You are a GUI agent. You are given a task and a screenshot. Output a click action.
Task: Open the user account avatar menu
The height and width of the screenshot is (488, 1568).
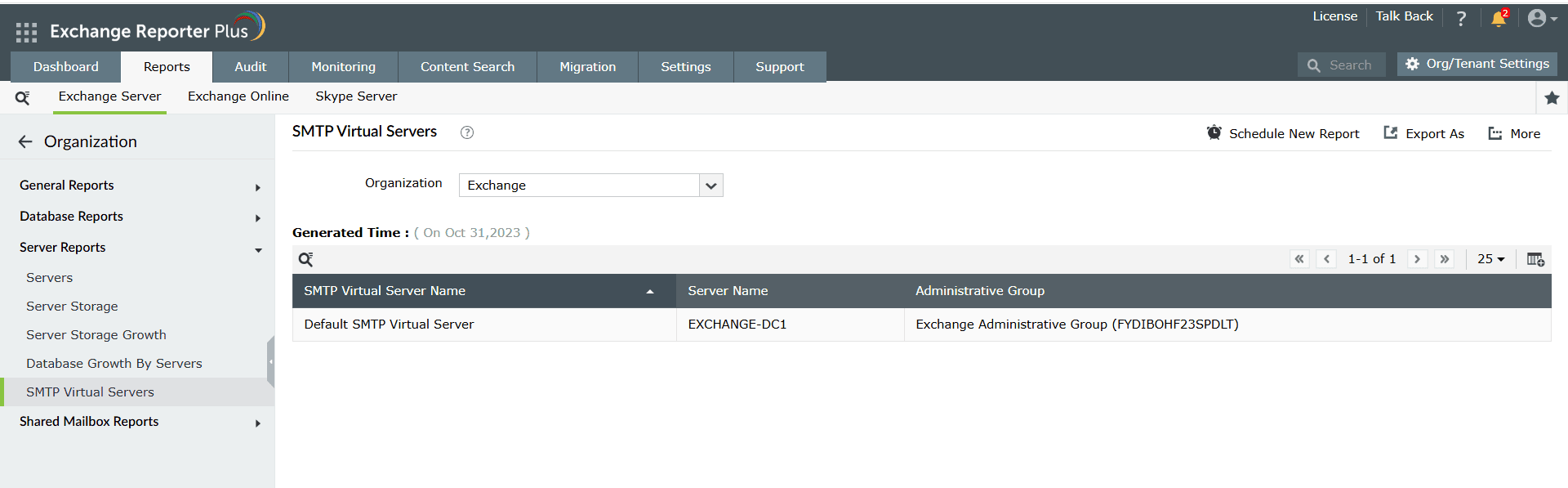click(x=1542, y=18)
